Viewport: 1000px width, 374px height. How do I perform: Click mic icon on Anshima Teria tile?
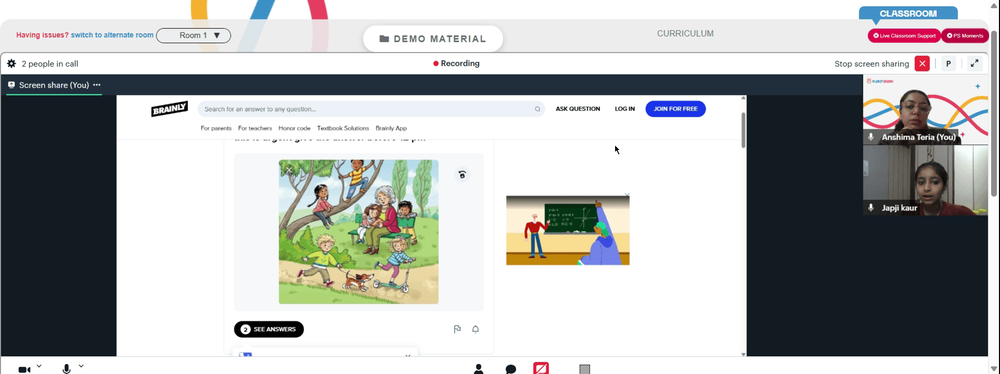click(872, 137)
